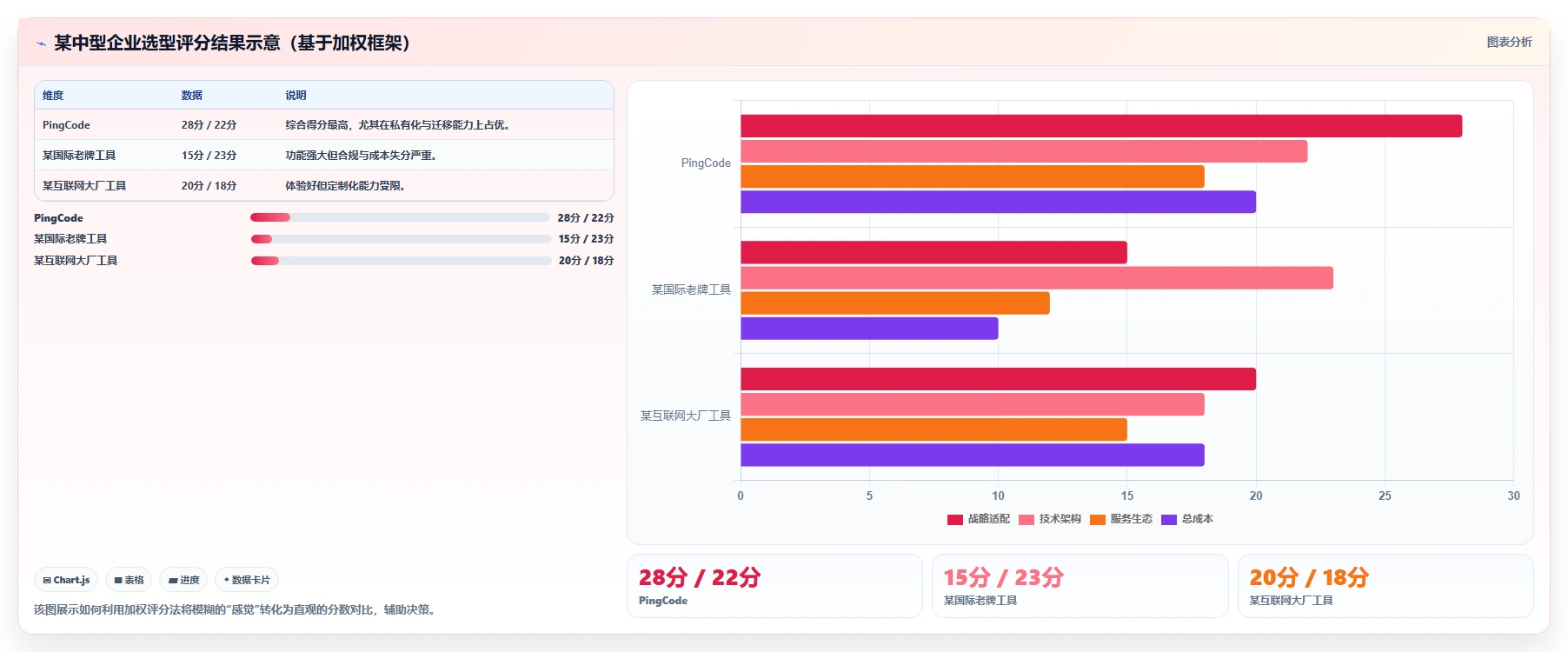Screen dimensions: 1568x652
Task: Open the 某国际老牌工具 15分 / 23分 stat card
Action: click(x=1080, y=586)
